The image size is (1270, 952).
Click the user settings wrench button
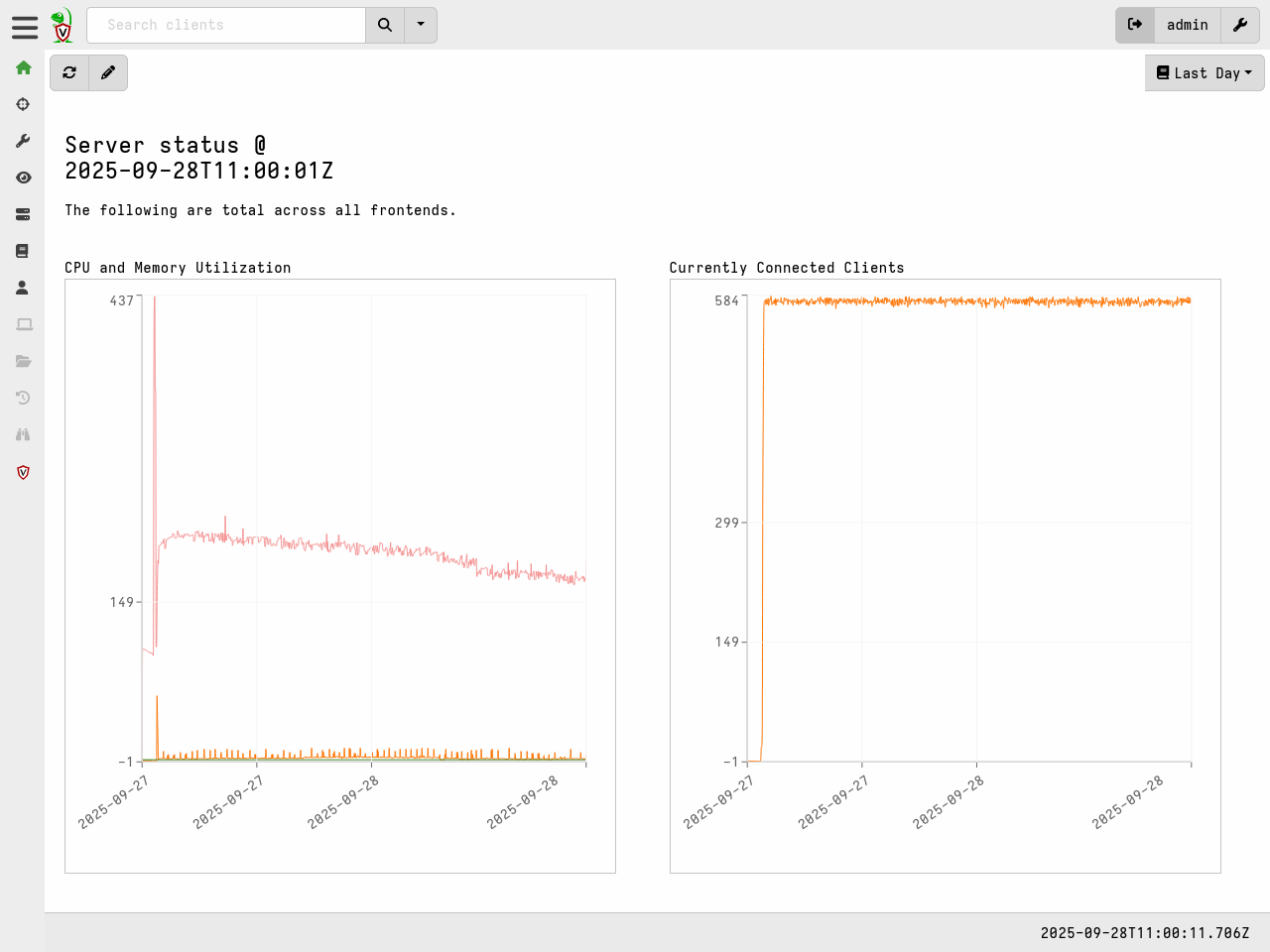point(1240,25)
